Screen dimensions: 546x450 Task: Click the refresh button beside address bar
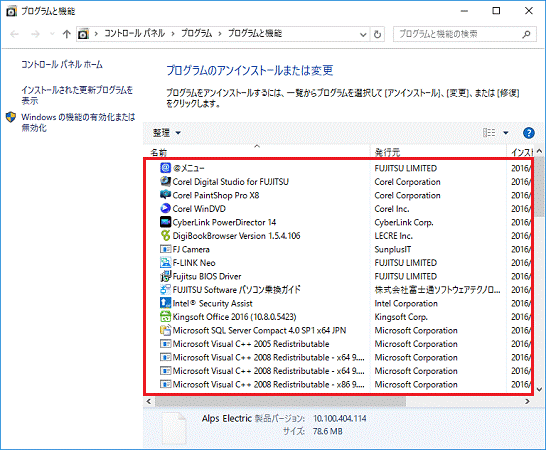click(377, 34)
